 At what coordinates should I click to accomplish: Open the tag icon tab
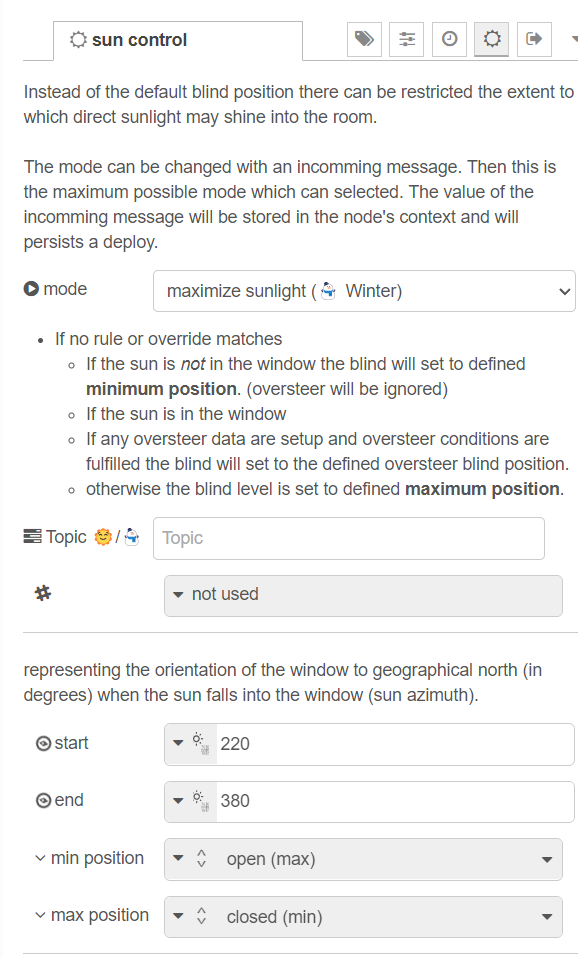(364, 40)
